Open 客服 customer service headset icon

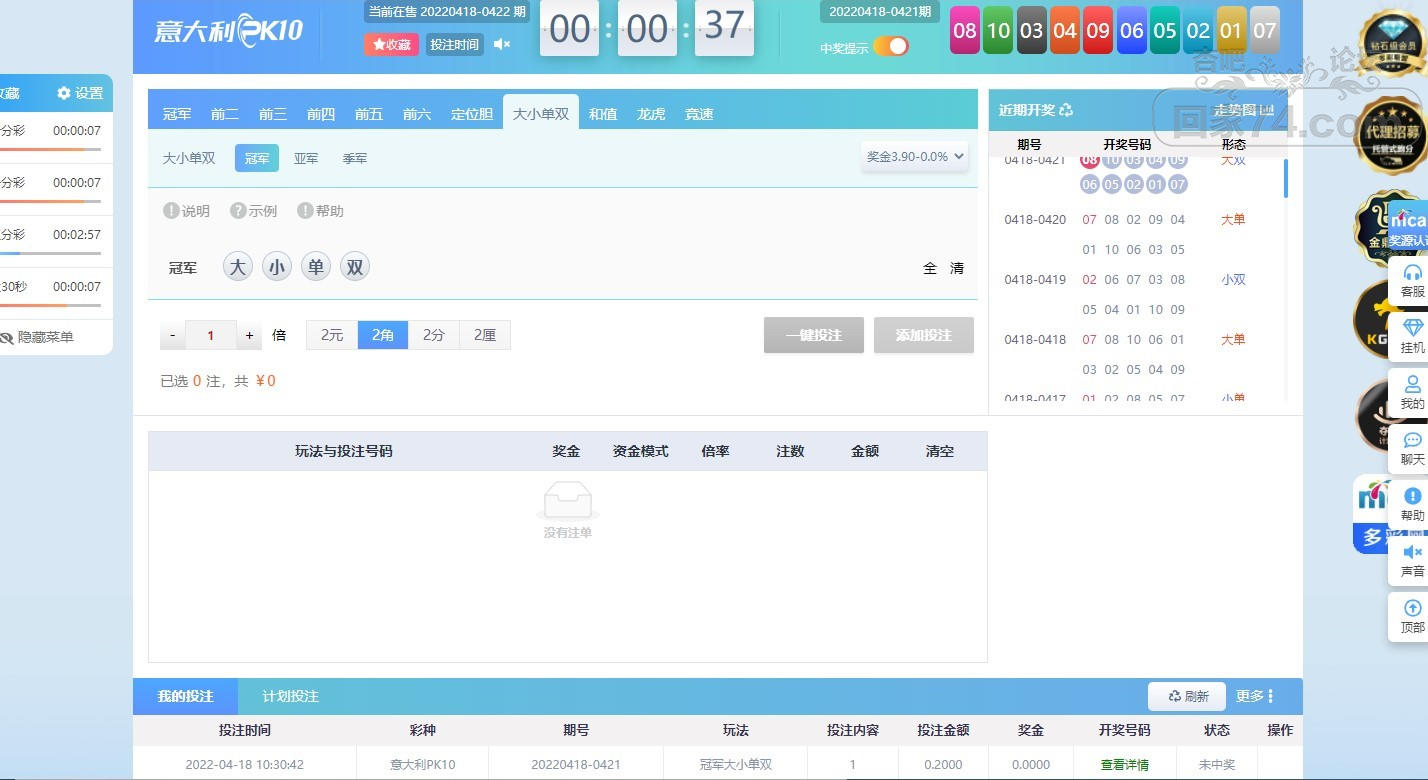click(x=1412, y=272)
